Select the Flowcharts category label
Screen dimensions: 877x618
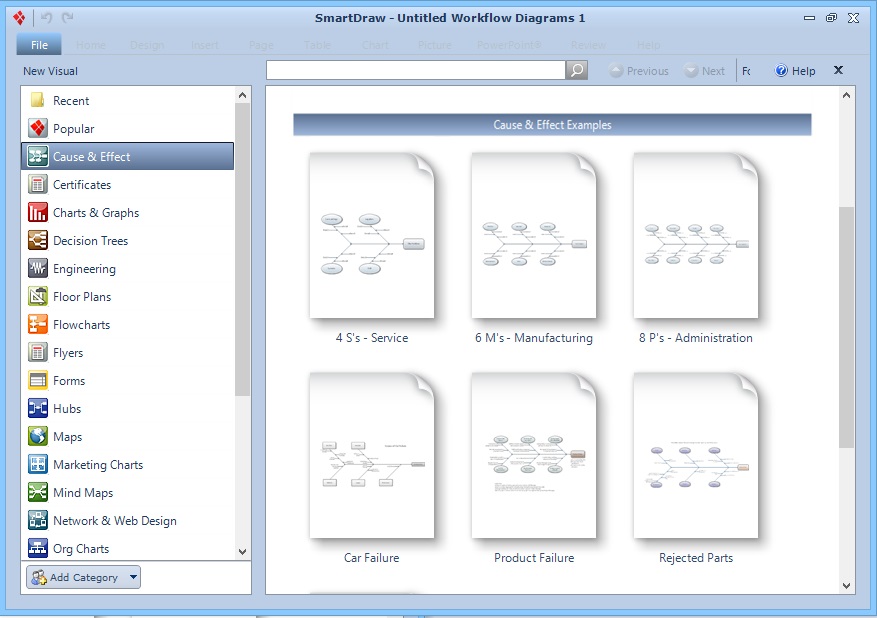[82, 325]
